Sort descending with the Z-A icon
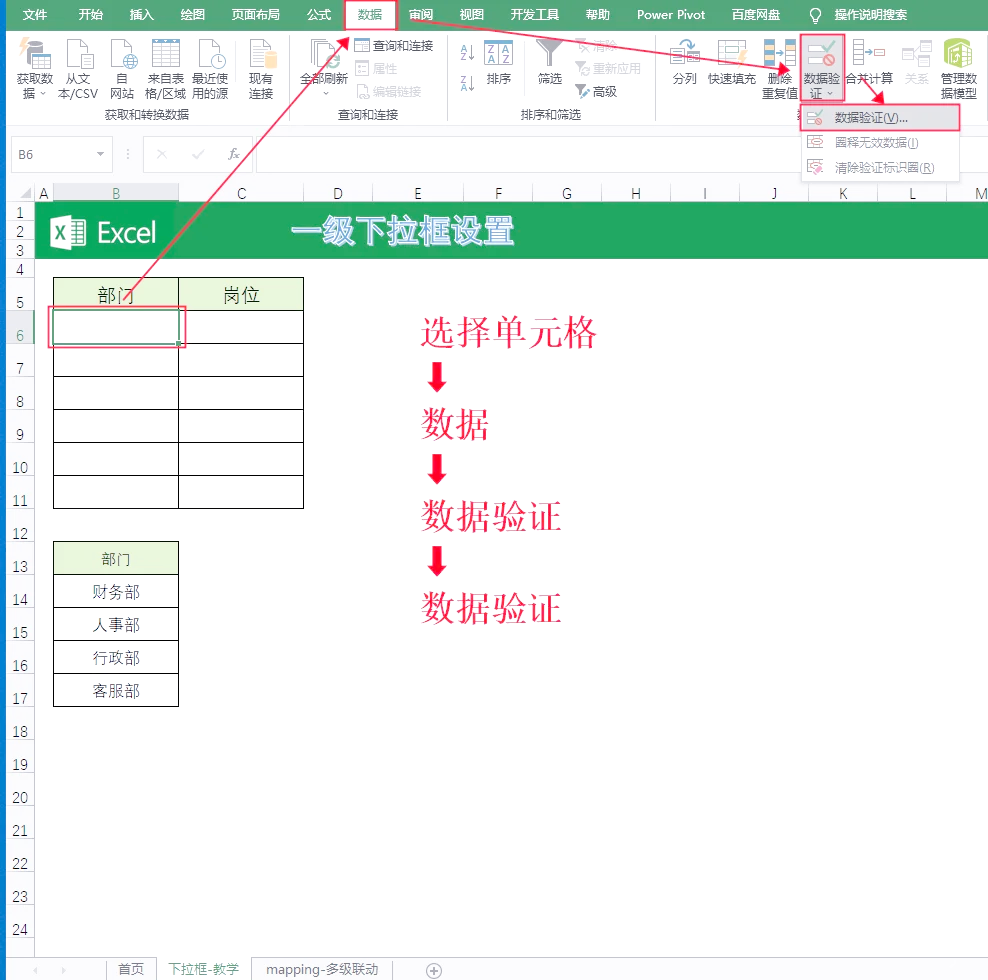The width and height of the screenshot is (988, 980). click(467, 83)
